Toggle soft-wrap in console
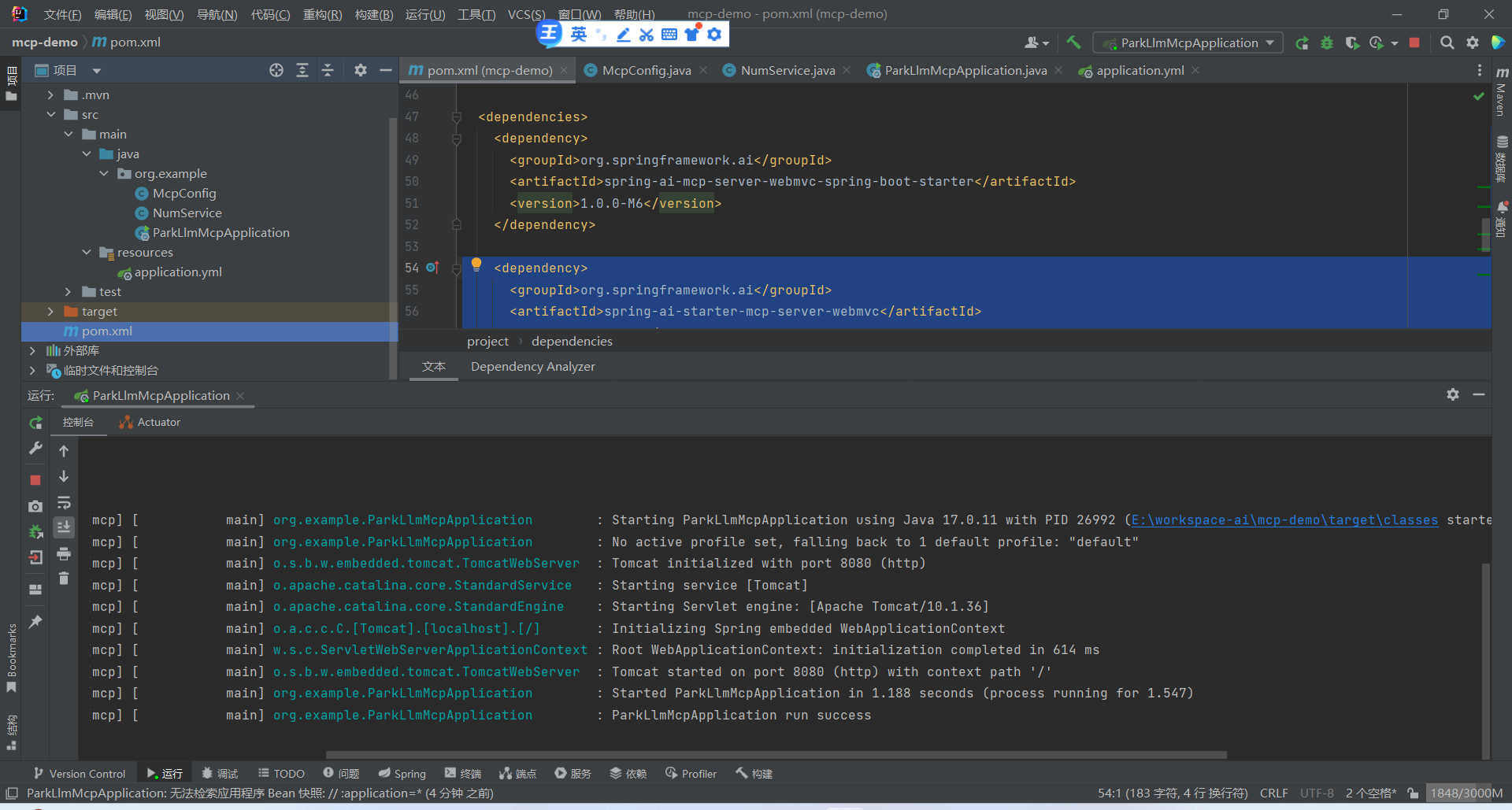The image size is (1512, 810). 64,502
